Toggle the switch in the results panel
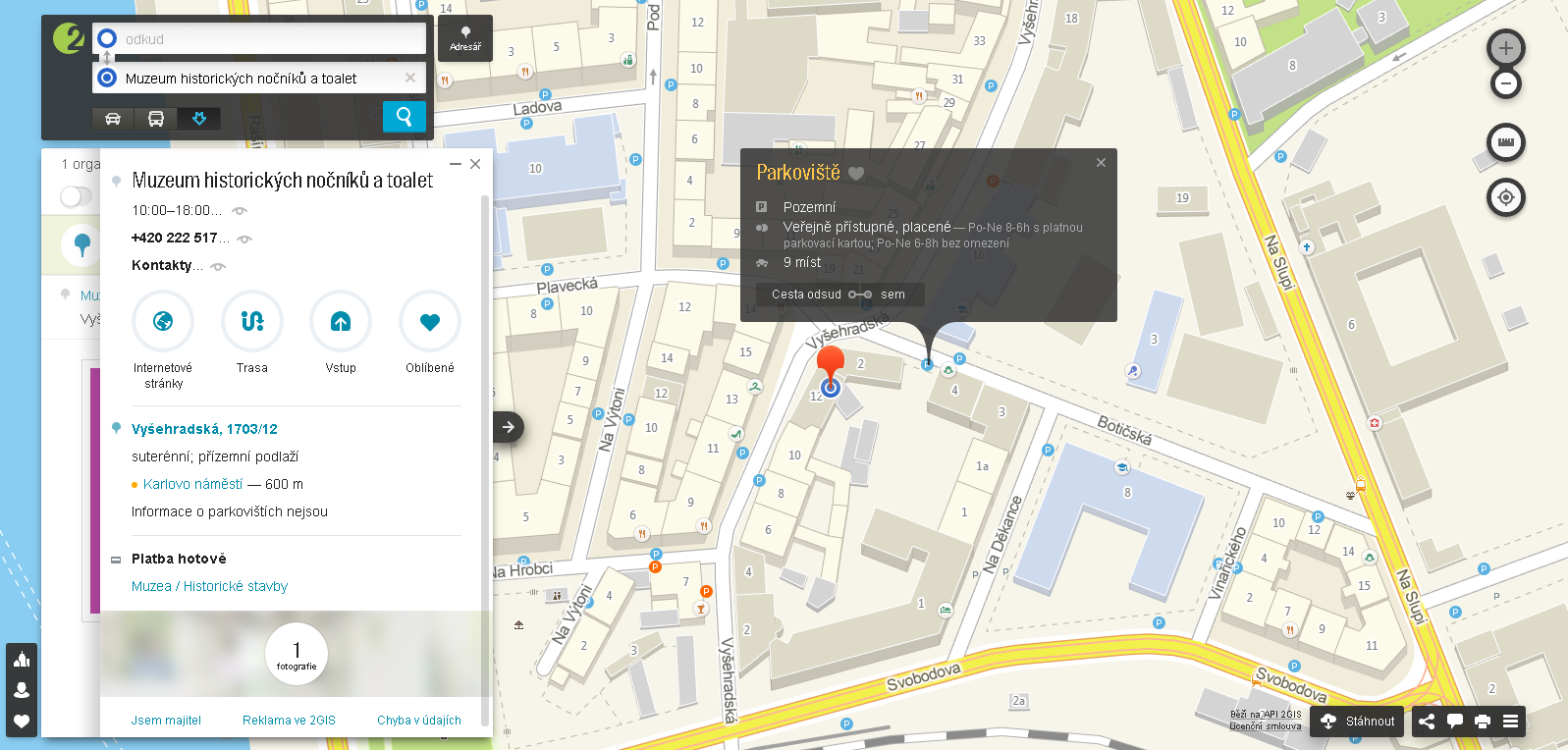Screen dimensions: 1568x750 pyautogui.click(x=76, y=196)
